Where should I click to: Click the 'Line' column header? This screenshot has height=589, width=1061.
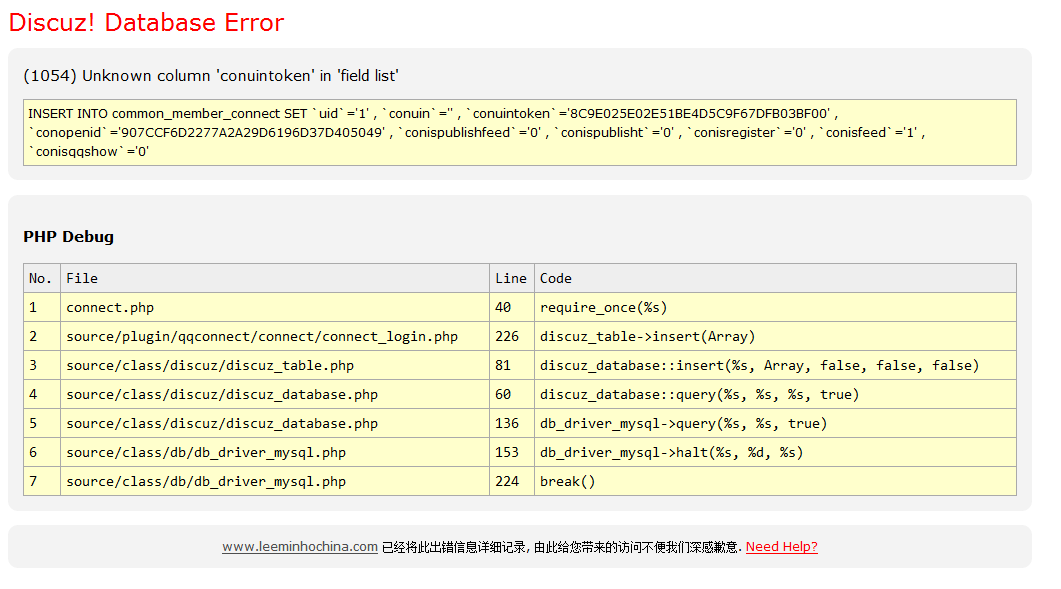[512, 278]
